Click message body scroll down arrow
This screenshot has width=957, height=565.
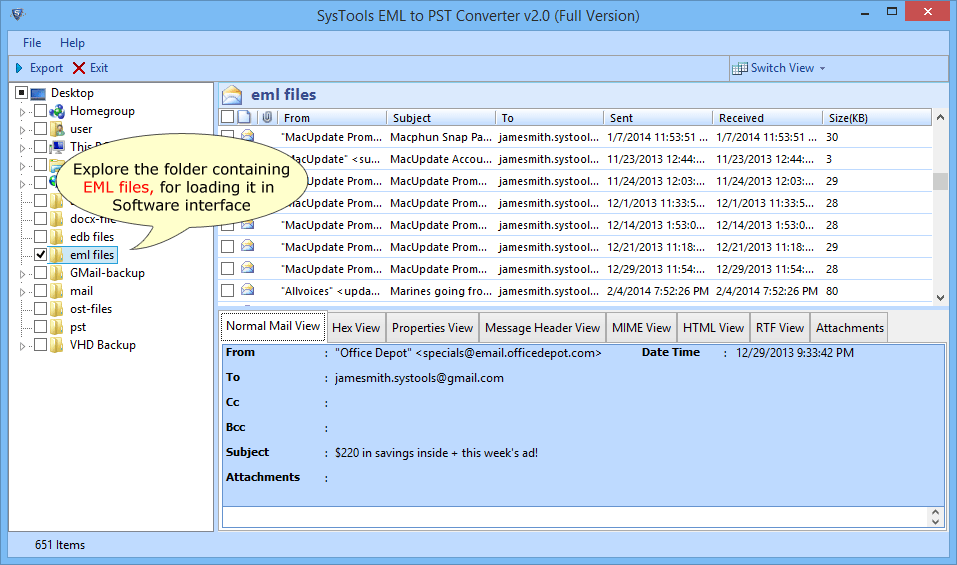(935, 522)
